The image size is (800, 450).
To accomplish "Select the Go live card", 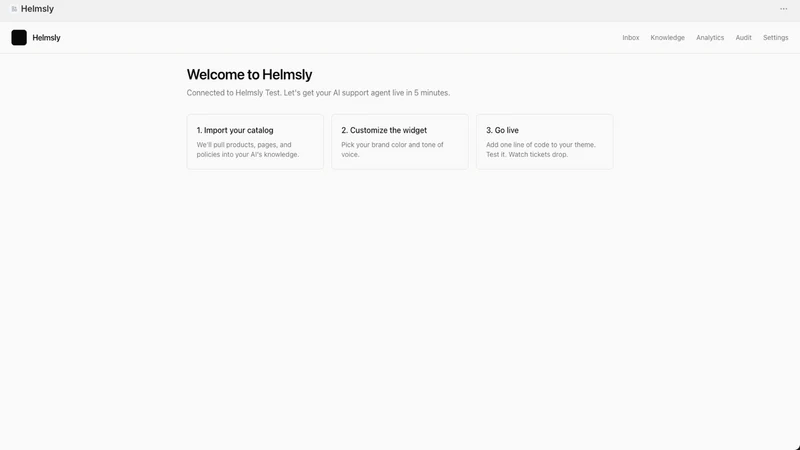I will pos(544,141).
